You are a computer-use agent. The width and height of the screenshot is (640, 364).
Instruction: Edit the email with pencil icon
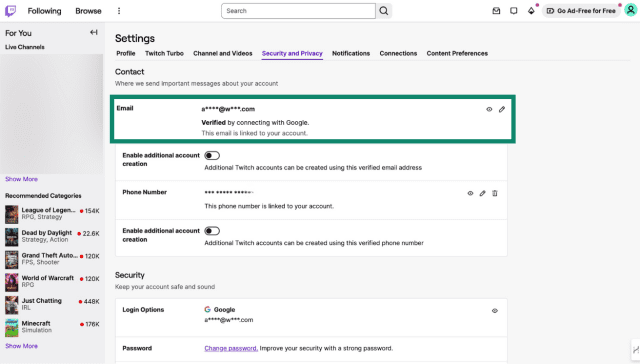point(502,109)
